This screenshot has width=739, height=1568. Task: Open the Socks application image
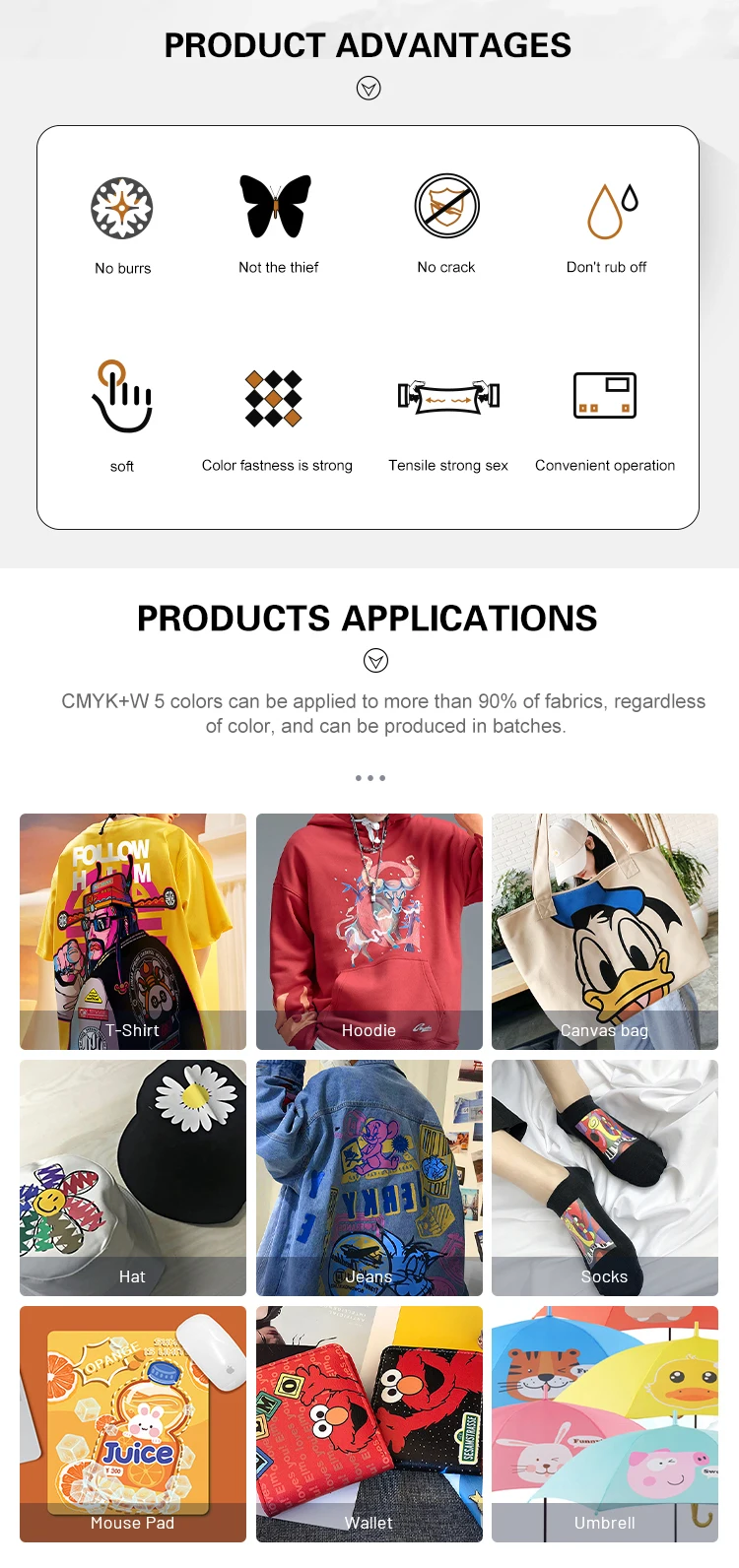coord(605,1178)
